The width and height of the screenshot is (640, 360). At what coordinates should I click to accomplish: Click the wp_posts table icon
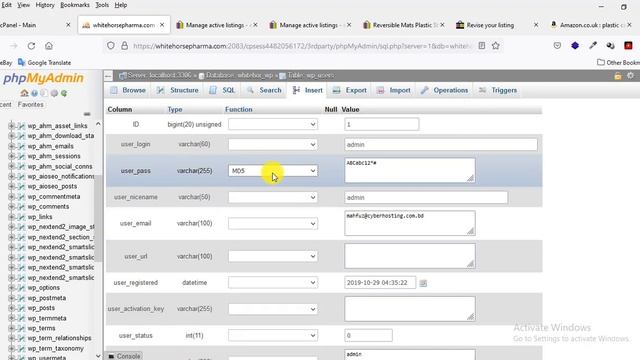[x=22, y=308]
